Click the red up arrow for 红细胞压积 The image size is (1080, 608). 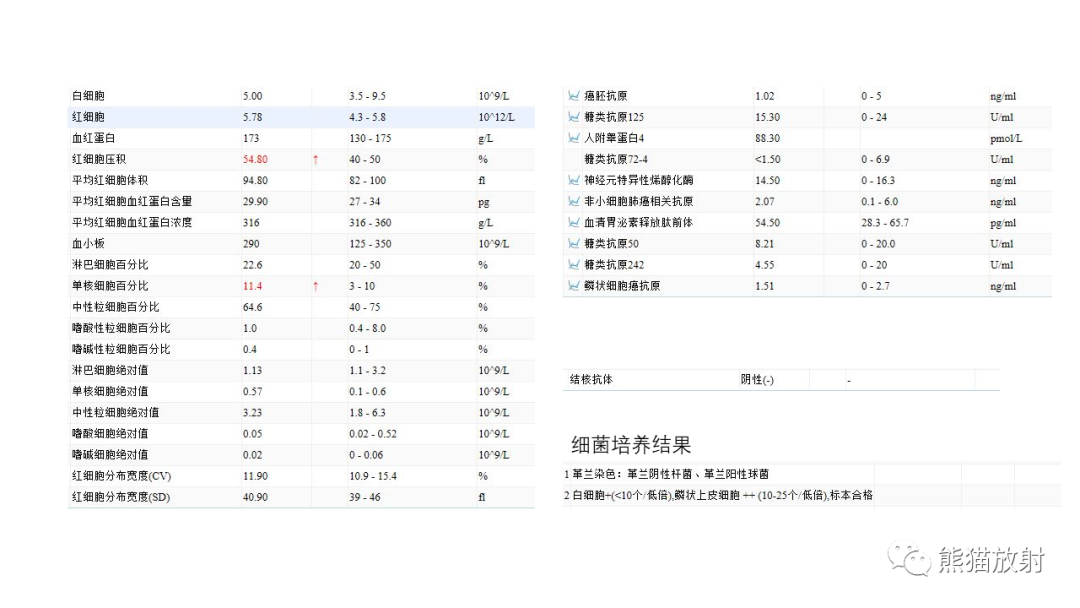pyautogui.click(x=315, y=160)
